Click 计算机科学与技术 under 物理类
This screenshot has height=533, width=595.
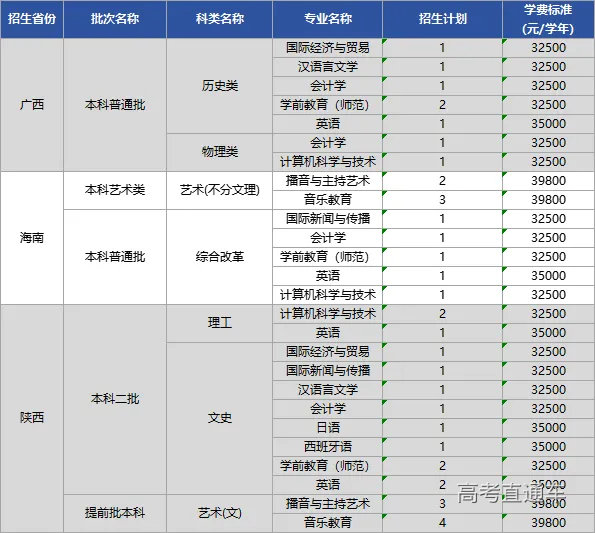(x=327, y=162)
